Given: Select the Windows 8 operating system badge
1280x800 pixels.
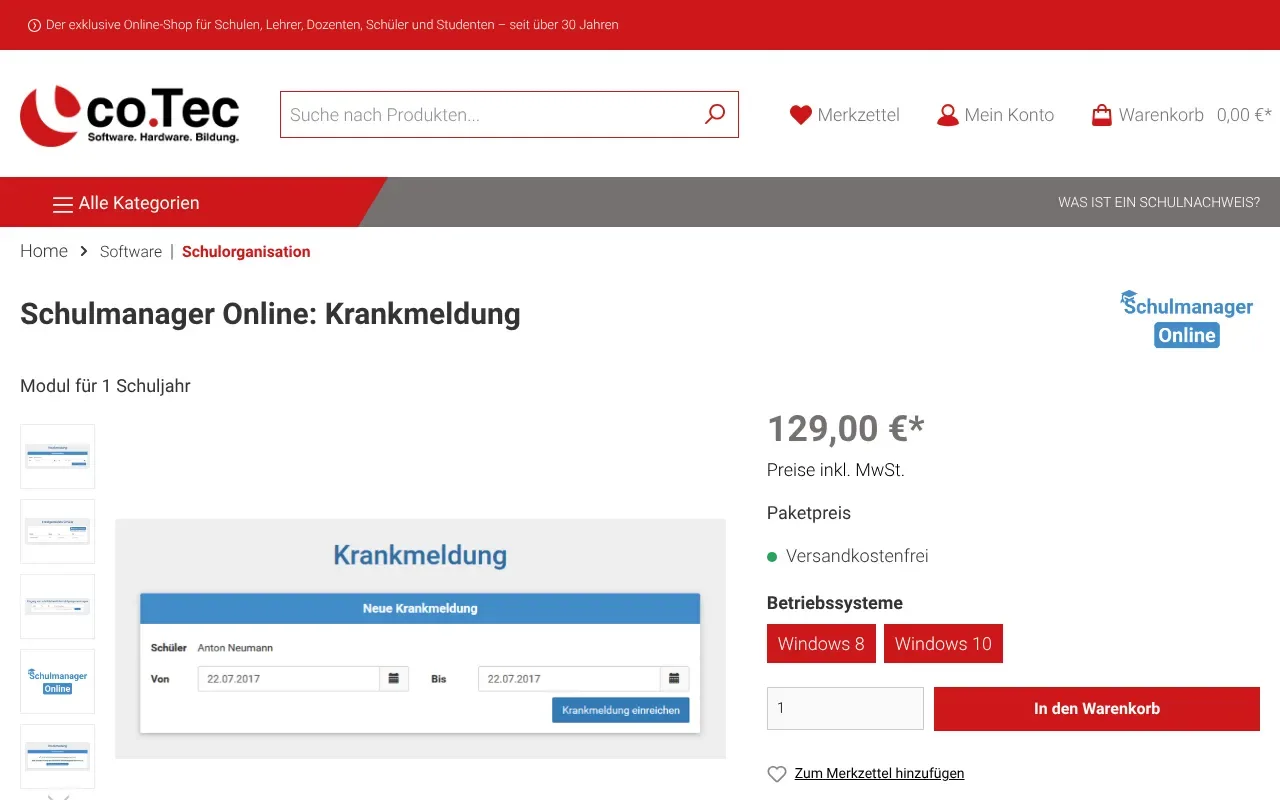Looking at the screenshot, I should (821, 643).
